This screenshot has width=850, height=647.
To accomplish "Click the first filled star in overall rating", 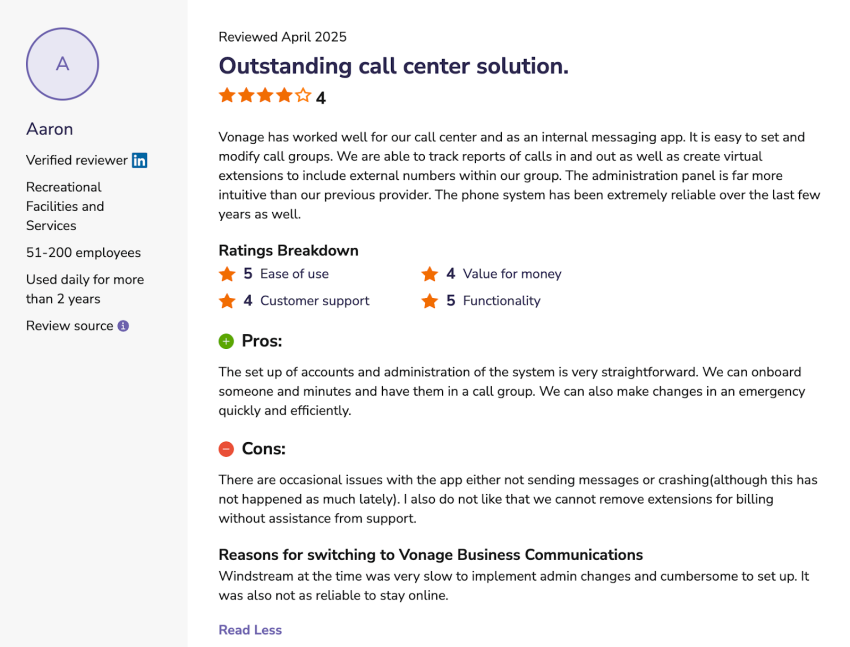I will pyautogui.click(x=227, y=96).
